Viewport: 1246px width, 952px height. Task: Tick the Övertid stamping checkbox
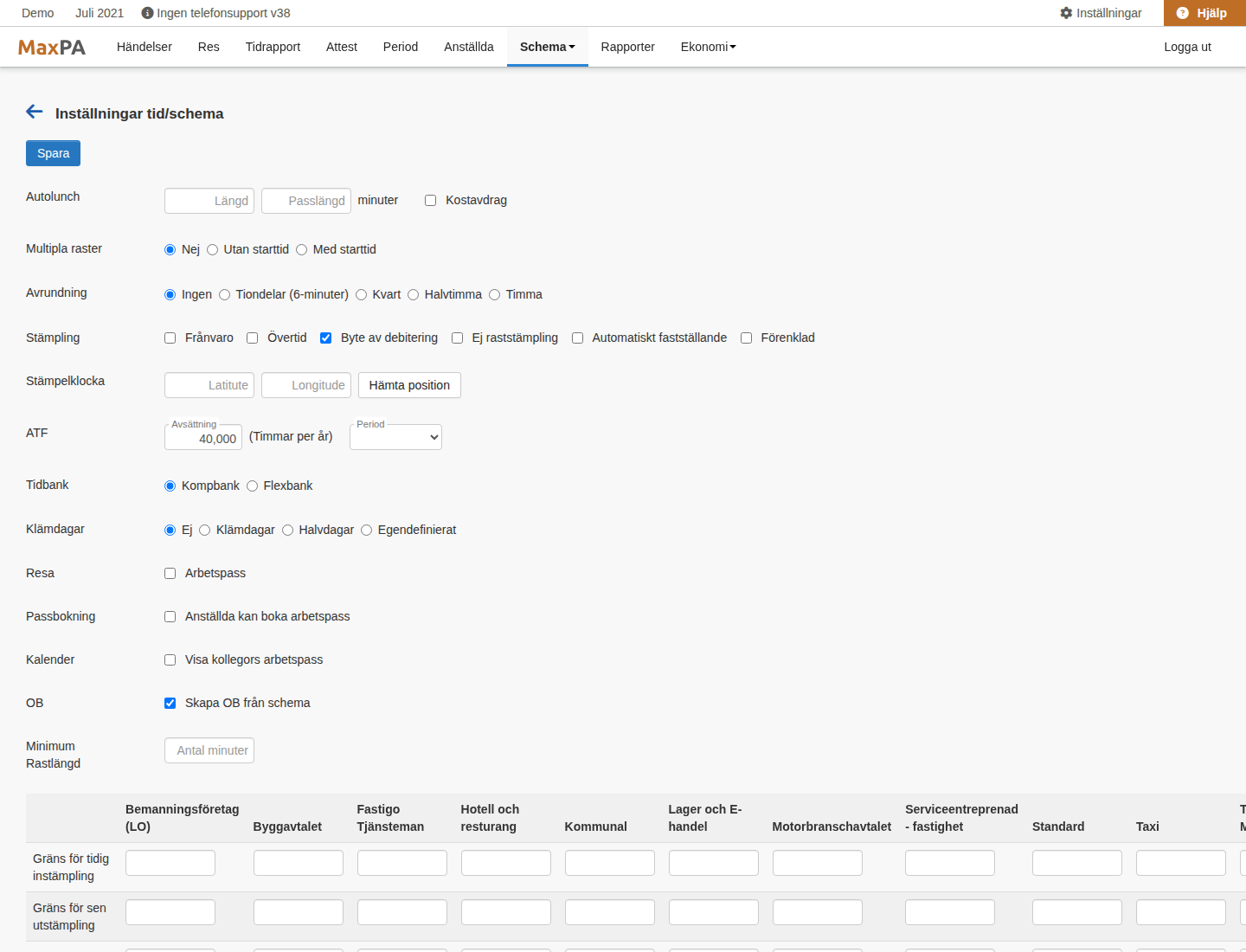[x=252, y=338]
